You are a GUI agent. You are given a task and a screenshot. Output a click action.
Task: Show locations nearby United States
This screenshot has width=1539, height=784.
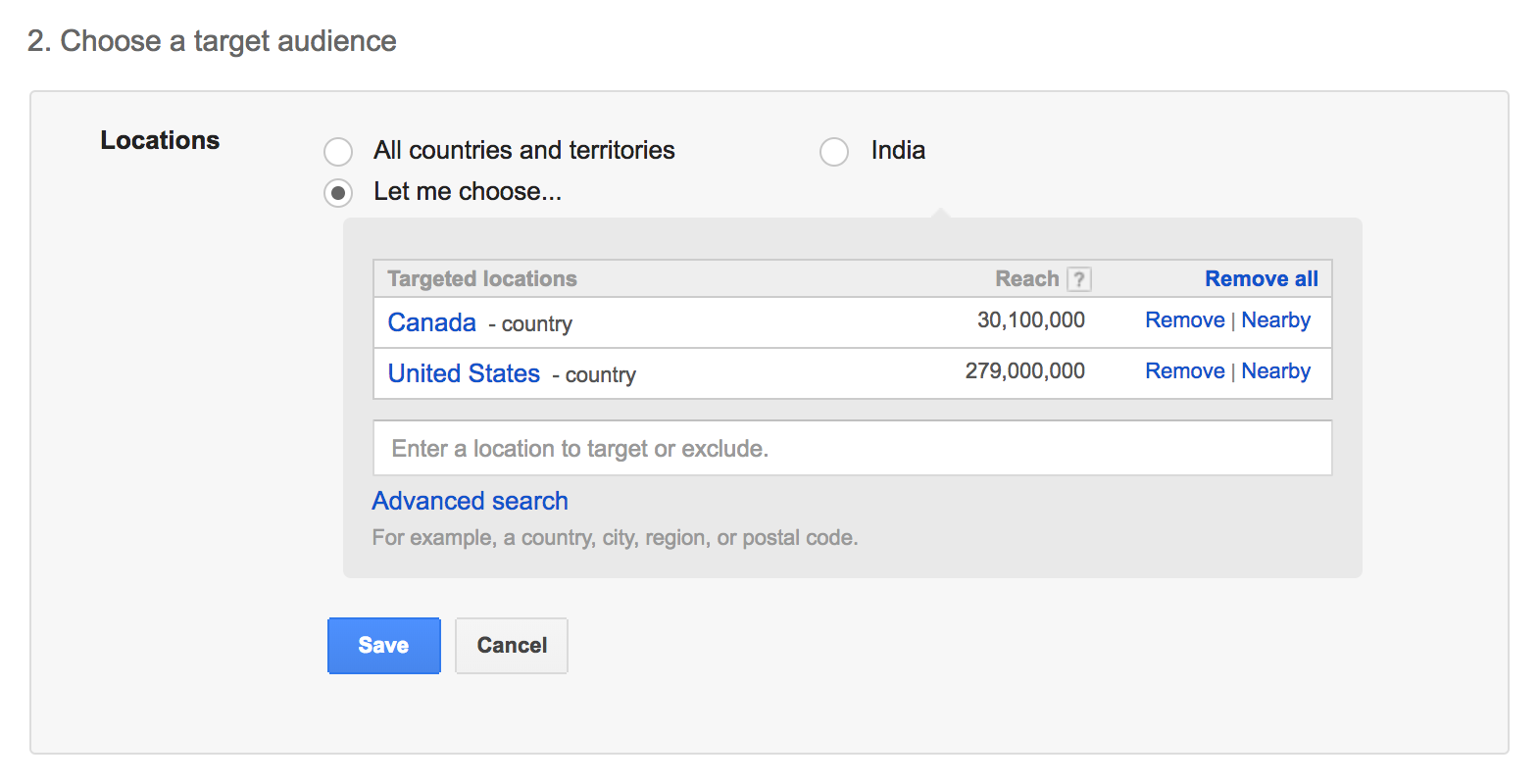[1275, 371]
